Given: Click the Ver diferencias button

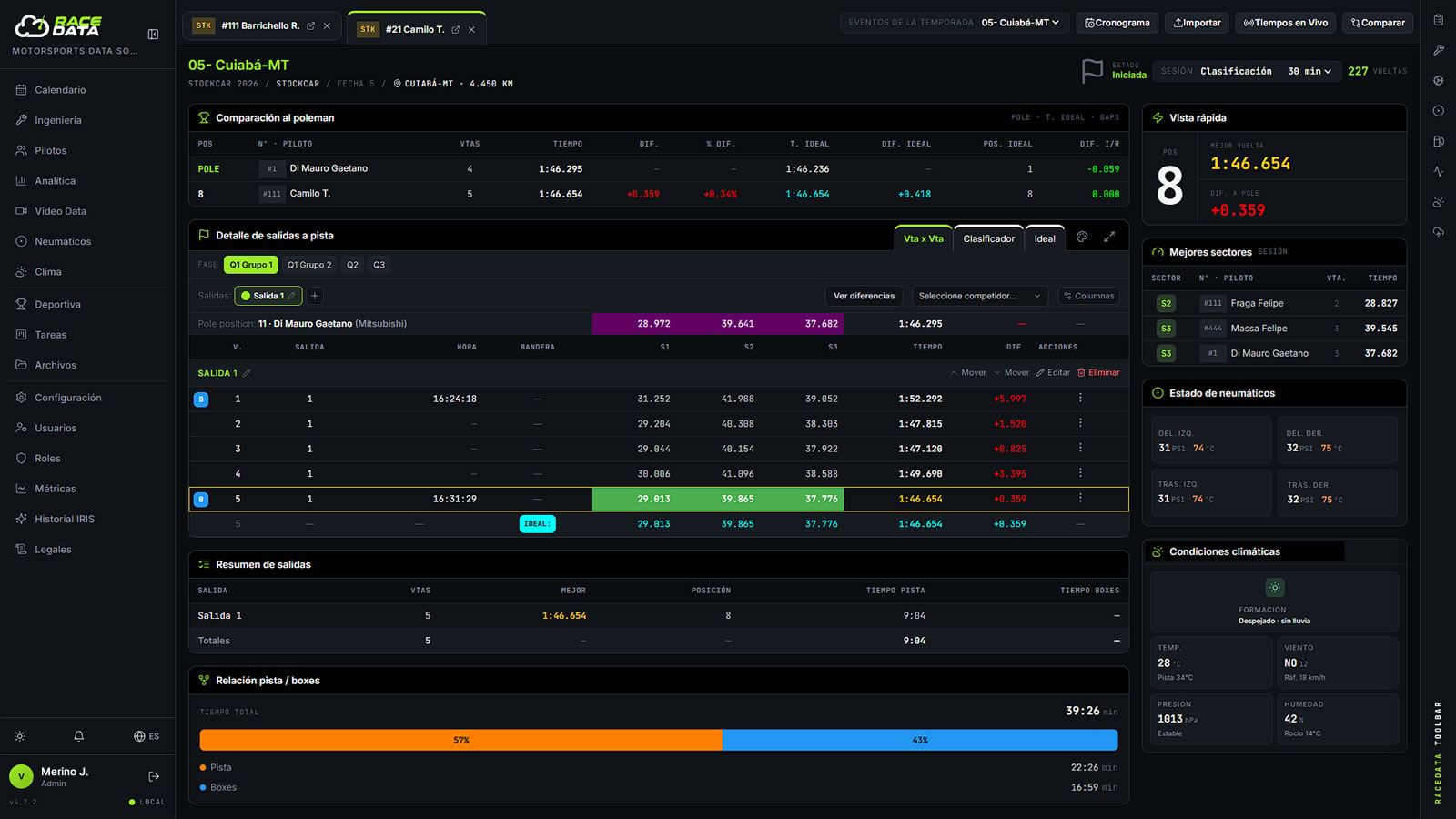Looking at the screenshot, I should (864, 296).
